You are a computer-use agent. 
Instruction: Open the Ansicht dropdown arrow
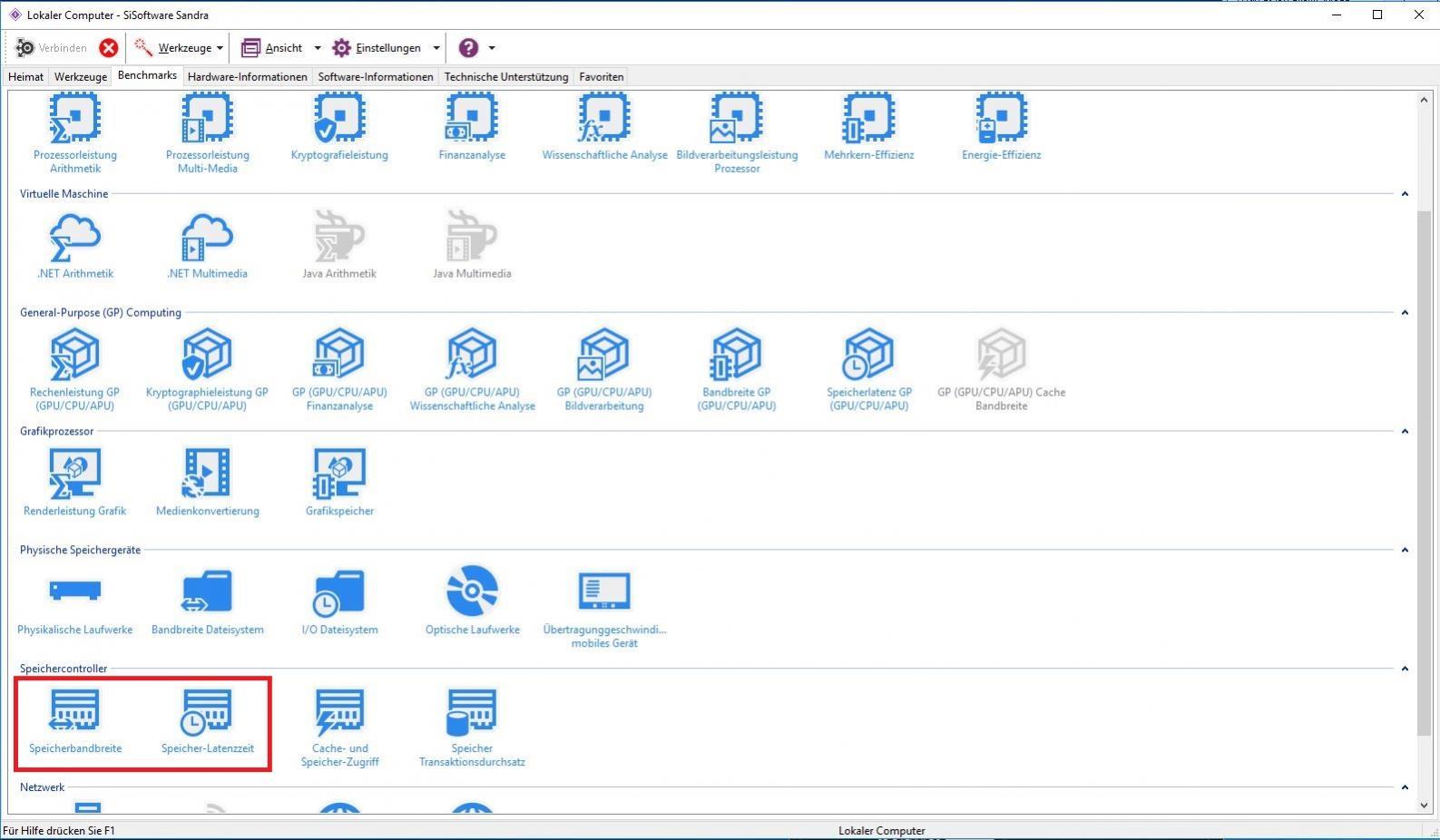tap(317, 48)
